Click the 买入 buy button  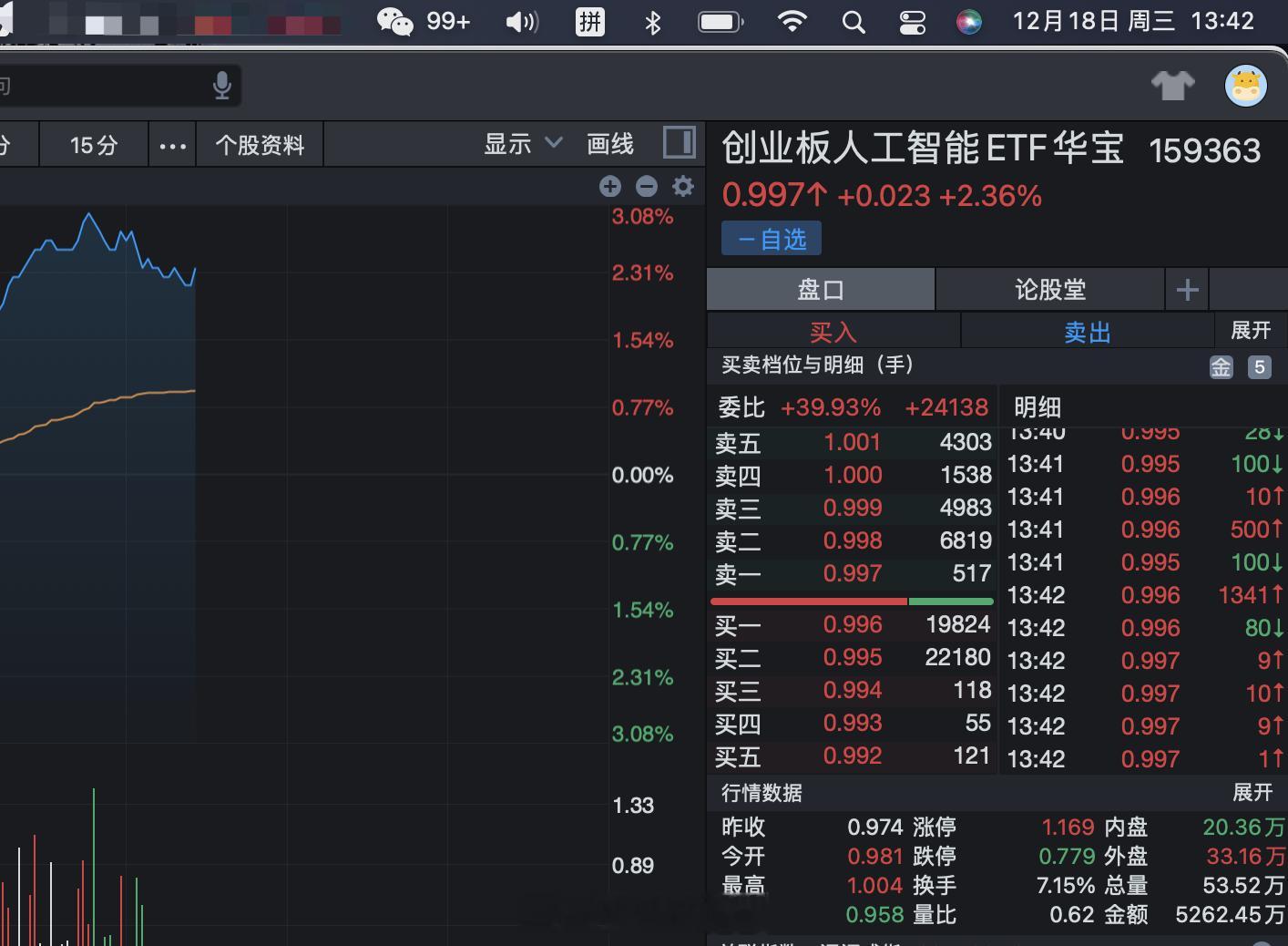(x=833, y=332)
